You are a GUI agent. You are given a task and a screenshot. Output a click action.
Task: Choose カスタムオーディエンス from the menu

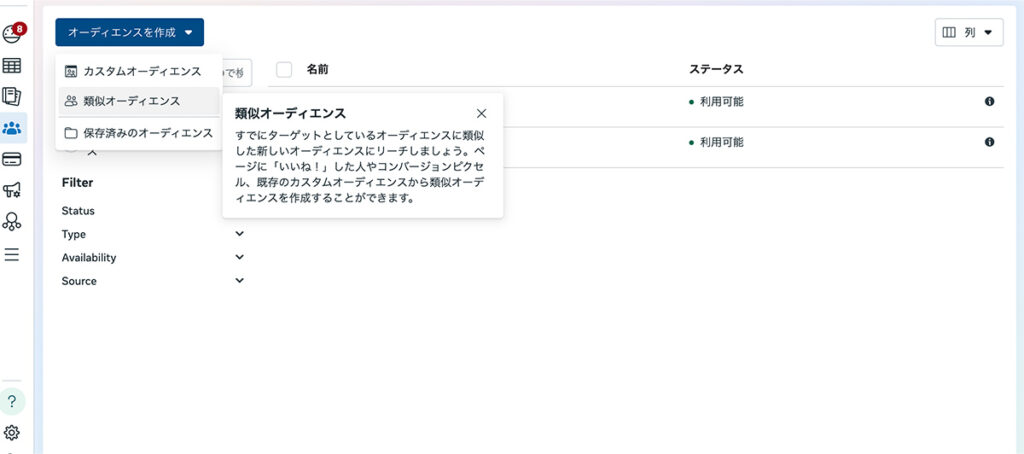[139, 71]
